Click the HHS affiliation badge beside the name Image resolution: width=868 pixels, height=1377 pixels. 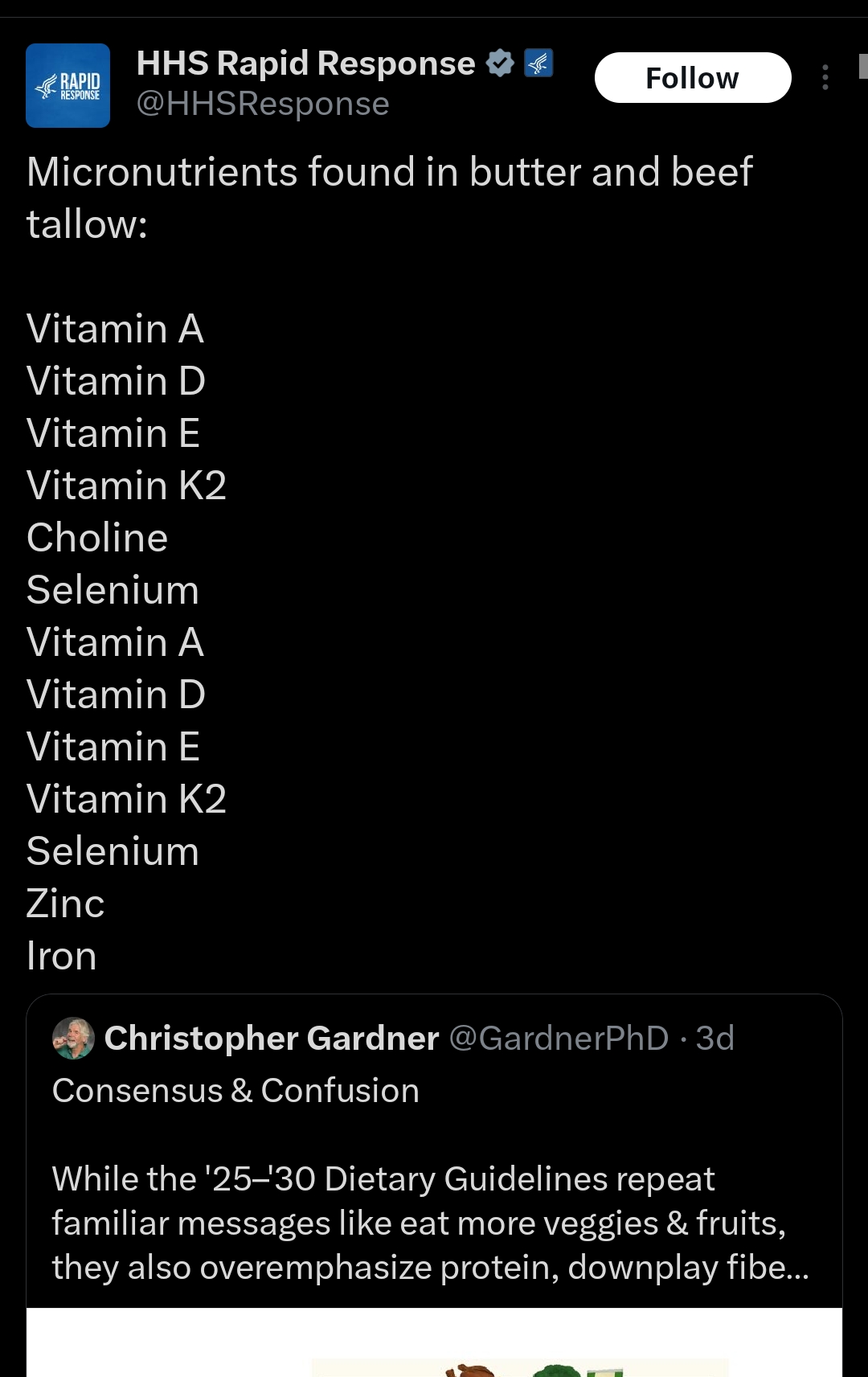(x=538, y=63)
